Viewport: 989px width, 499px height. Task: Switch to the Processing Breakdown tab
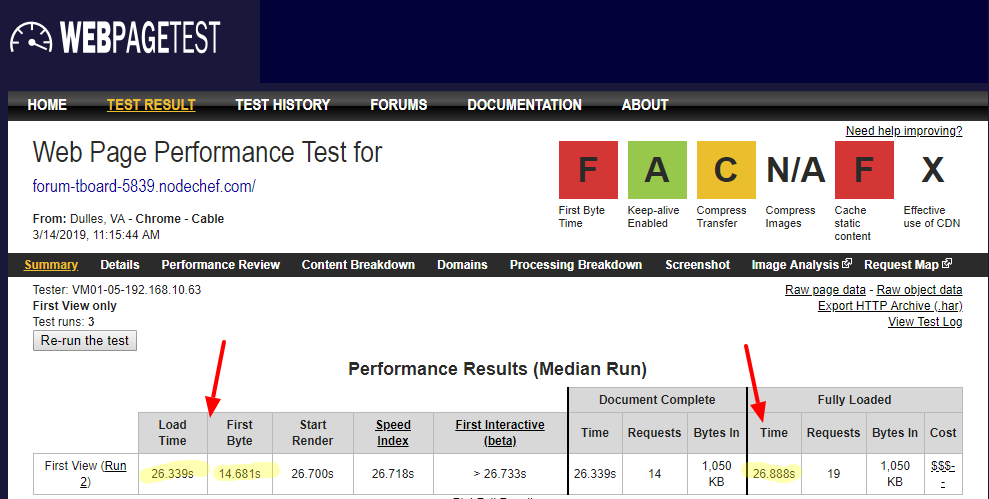click(x=576, y=265)
